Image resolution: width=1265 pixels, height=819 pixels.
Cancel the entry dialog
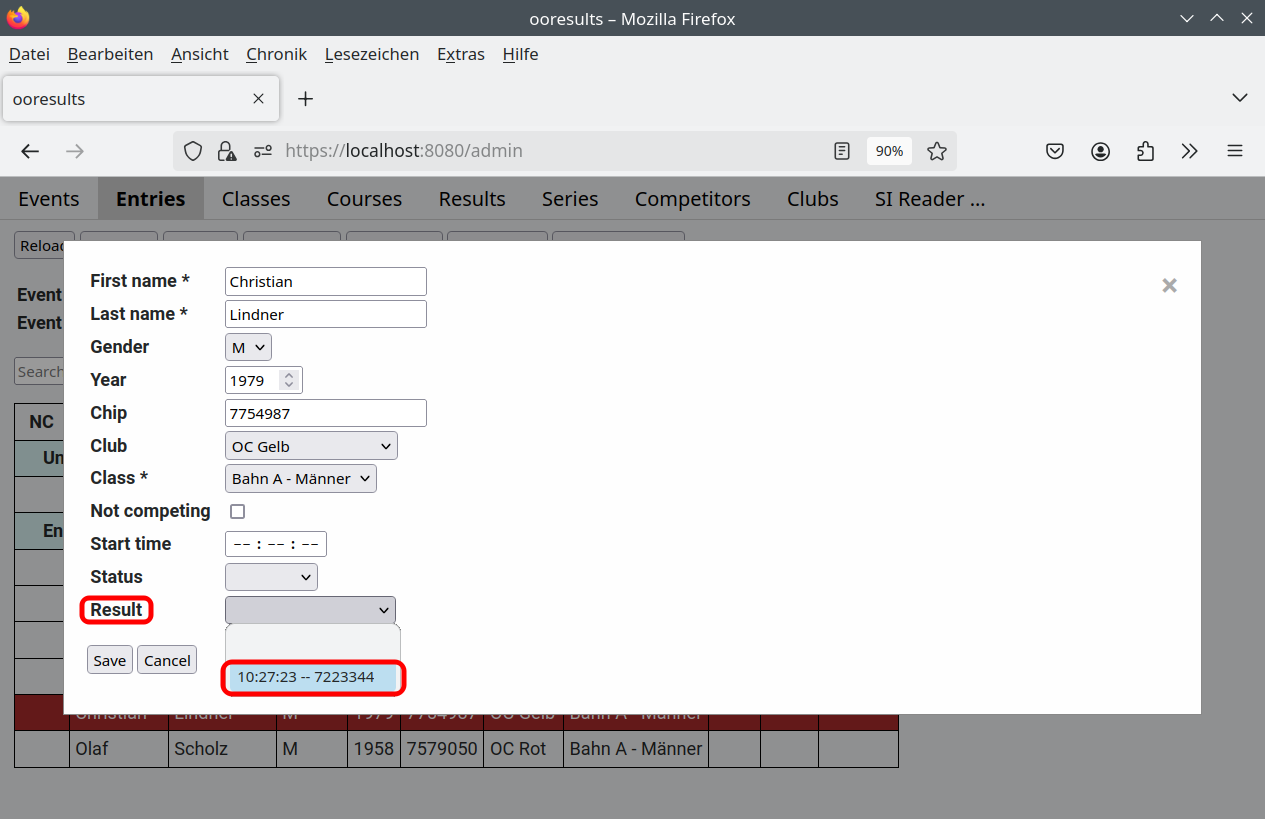click(167, 660)
